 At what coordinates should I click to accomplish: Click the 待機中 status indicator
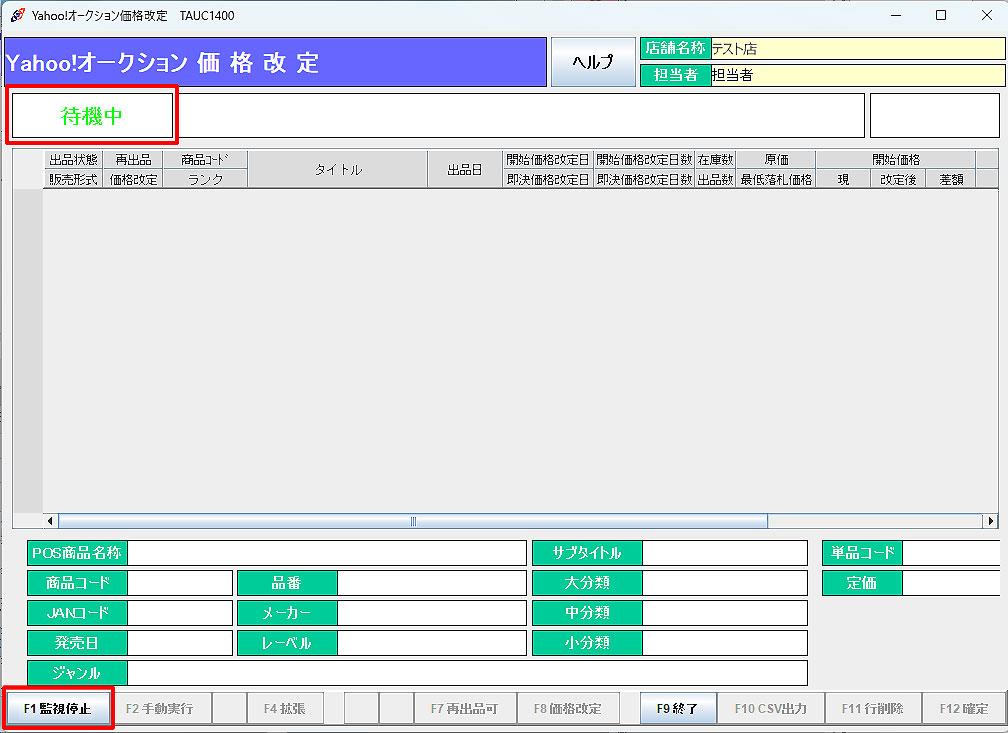coord(93,116)
